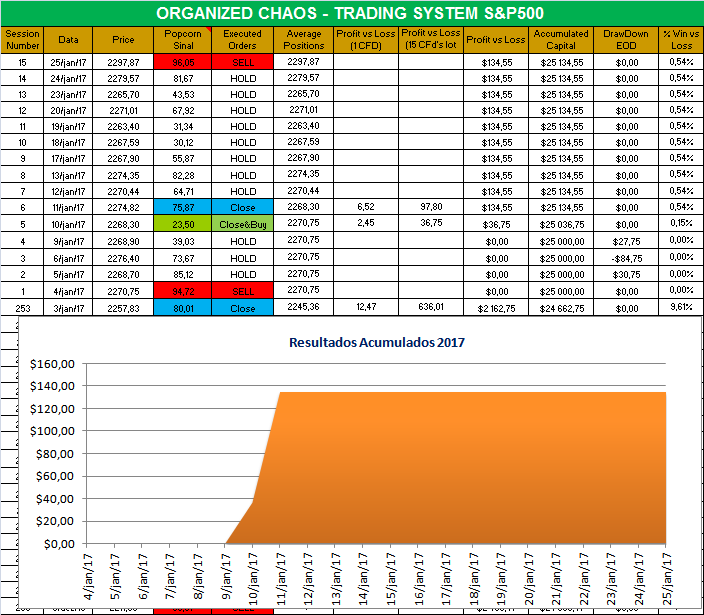Select the $160,00 axis label
The image size is (704, 615).
click(x=52, y=364)
